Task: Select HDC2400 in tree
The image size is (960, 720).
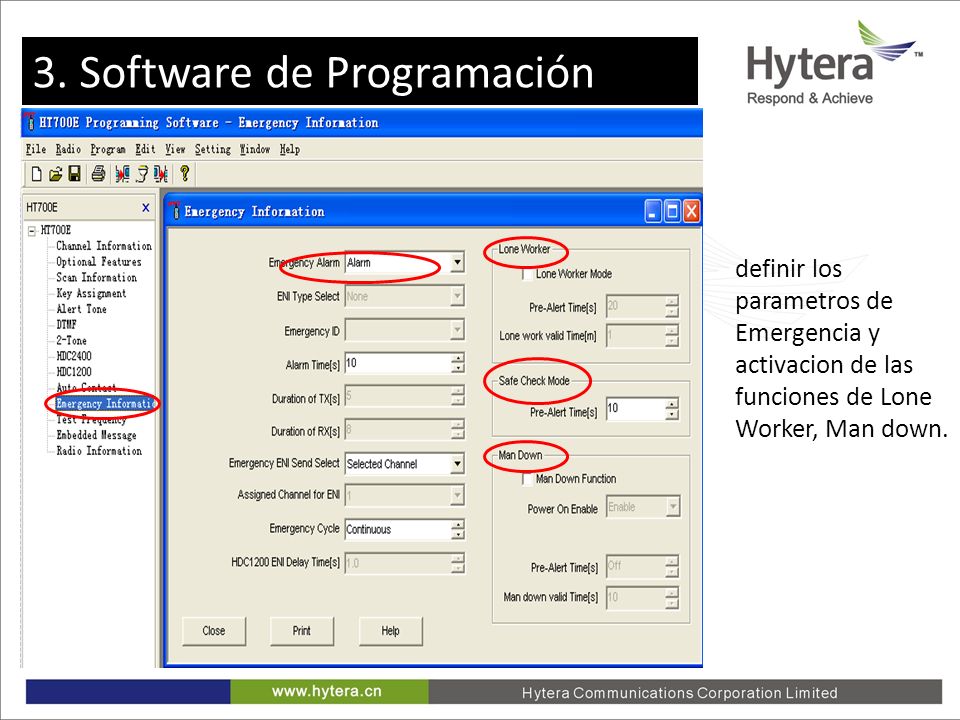Action: pyautogui.click(x=73, y=356)
